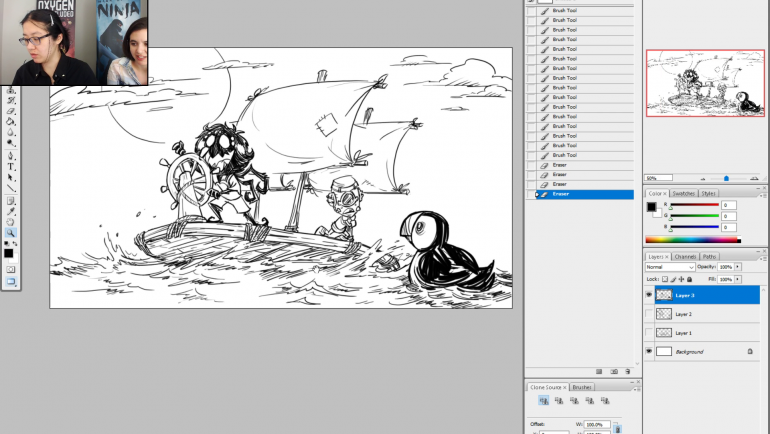Toggle visibility of the Background layer
The image size is (770, 434).
(x=649, y=352)
